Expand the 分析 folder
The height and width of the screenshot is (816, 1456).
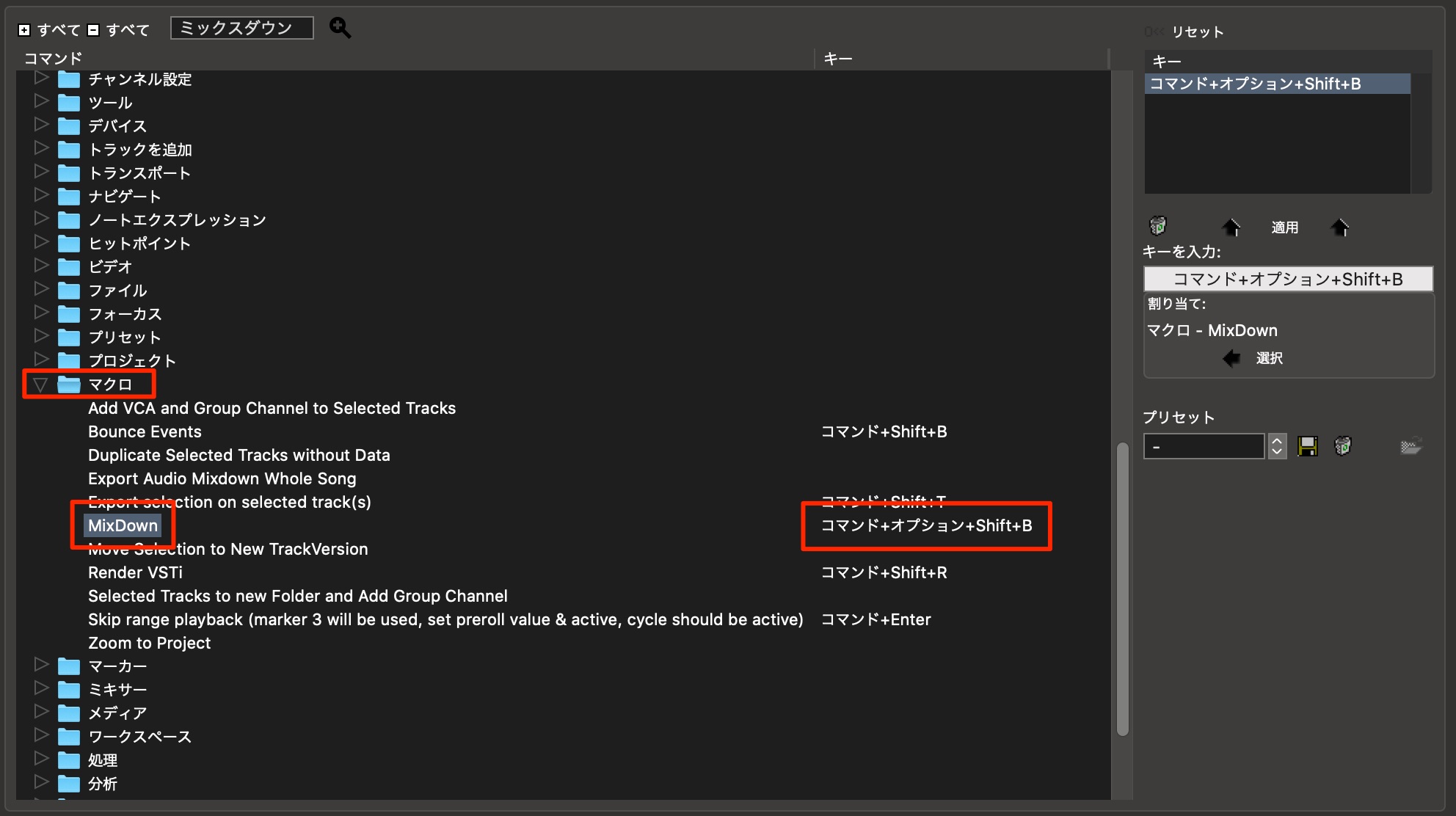click(41, 782)
